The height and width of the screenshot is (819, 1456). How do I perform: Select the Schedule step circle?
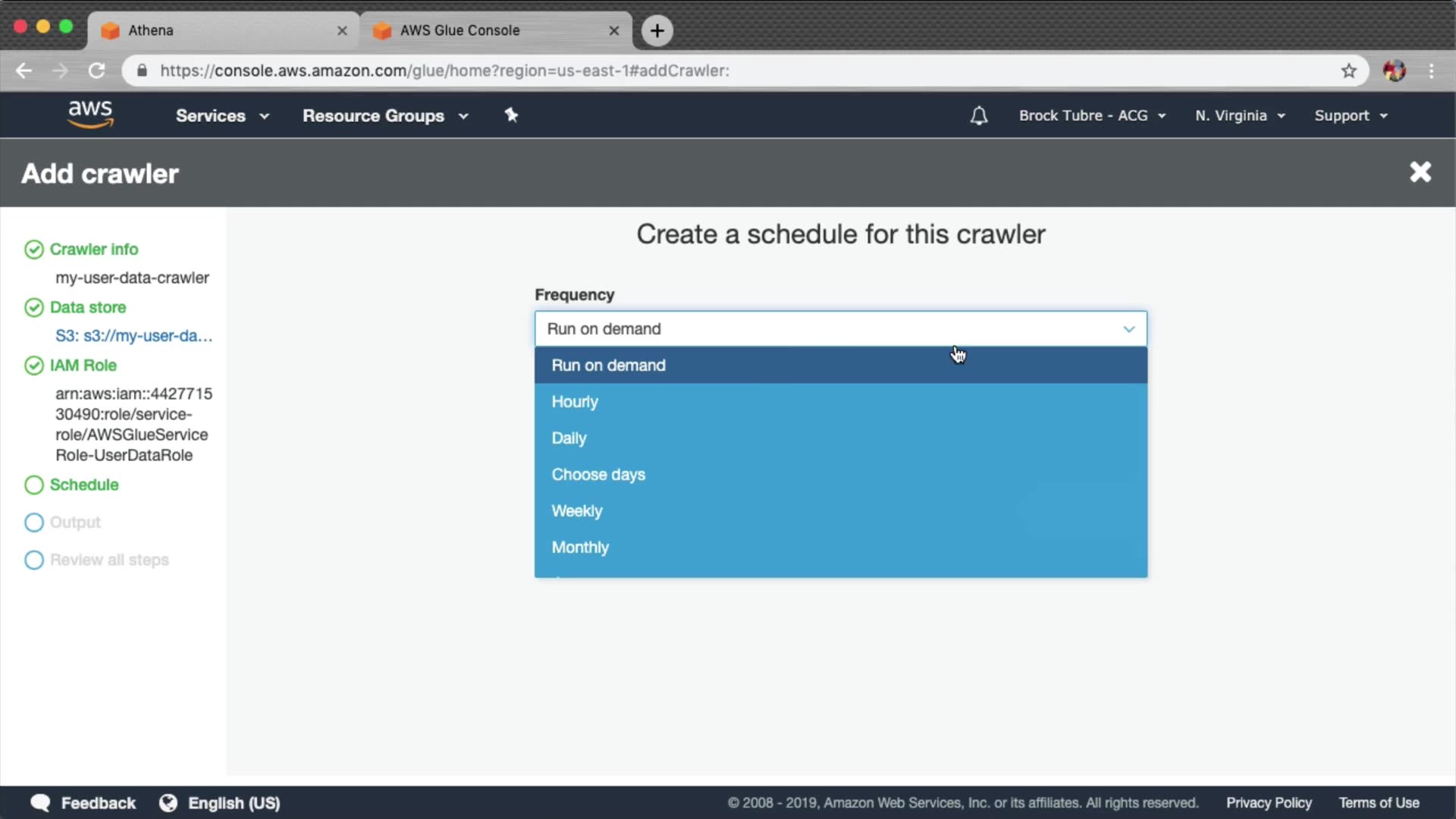[34, 485]
